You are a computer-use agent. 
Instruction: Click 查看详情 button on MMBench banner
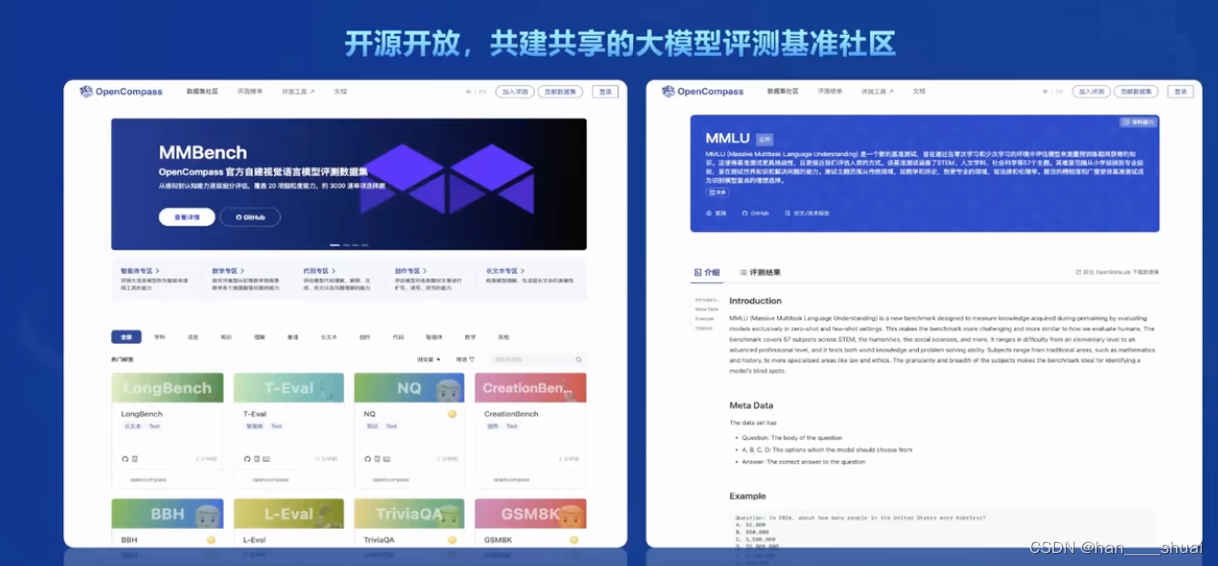click(187, 217)
